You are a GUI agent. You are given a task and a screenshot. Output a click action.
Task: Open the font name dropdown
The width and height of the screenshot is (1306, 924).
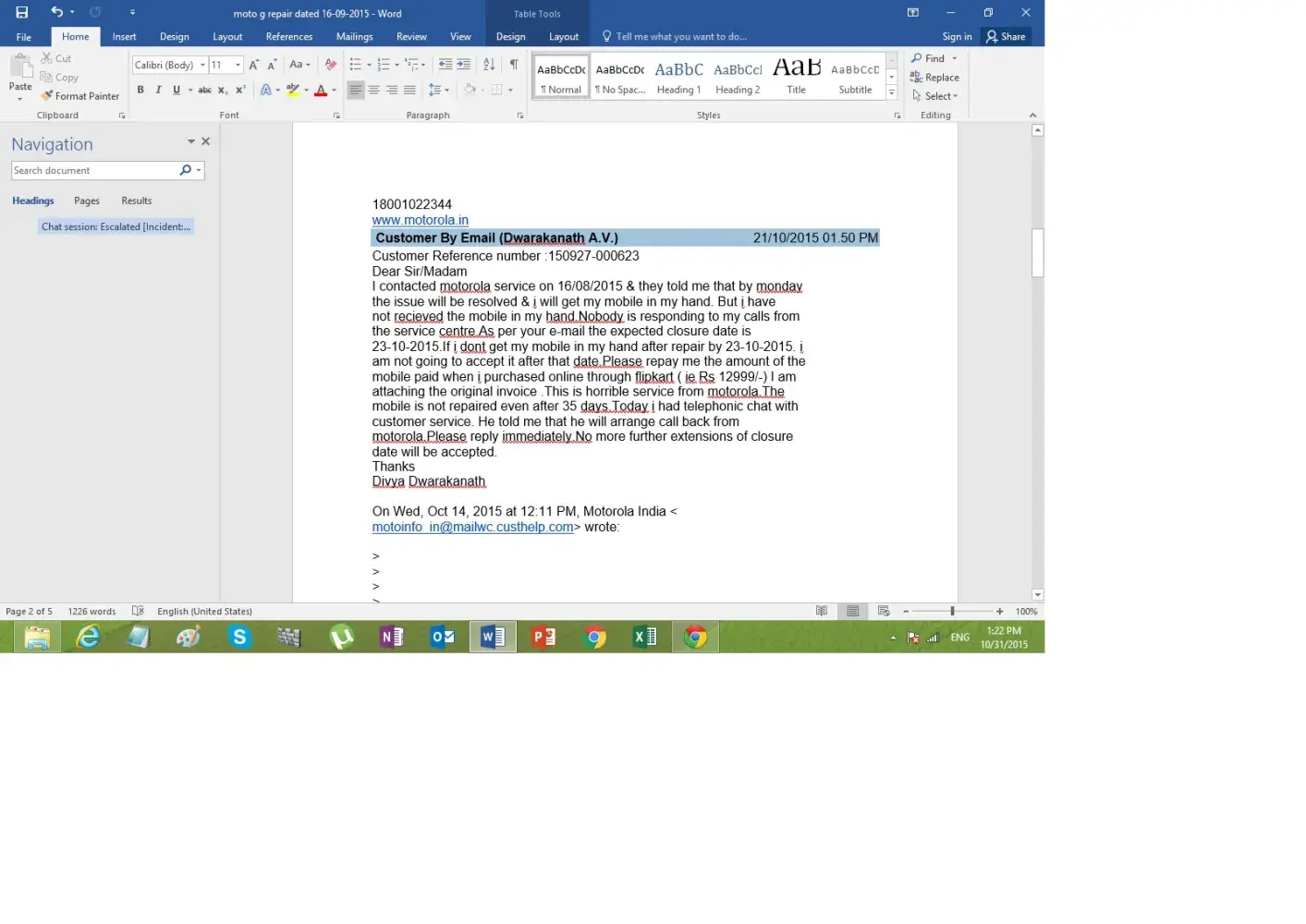[202, 66]
